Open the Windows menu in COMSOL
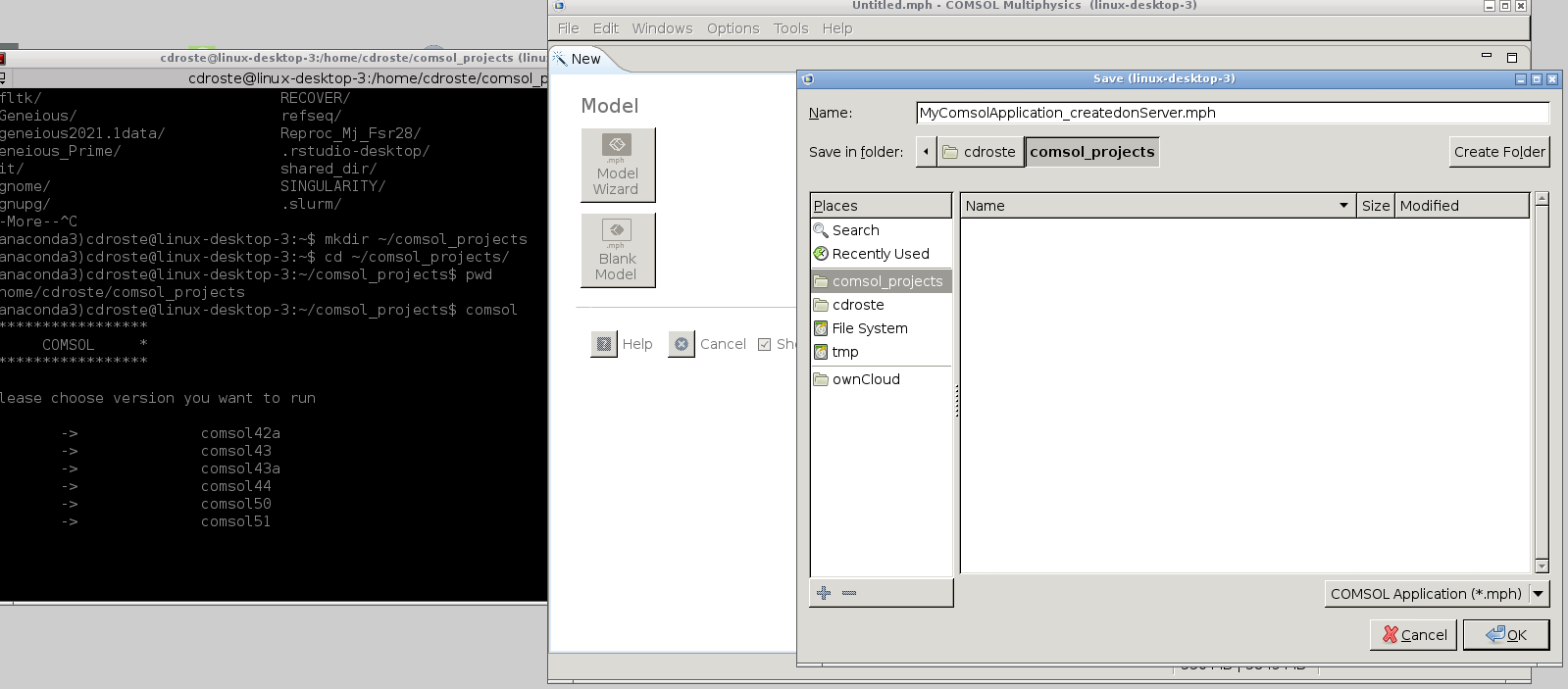 pos(662,28)
